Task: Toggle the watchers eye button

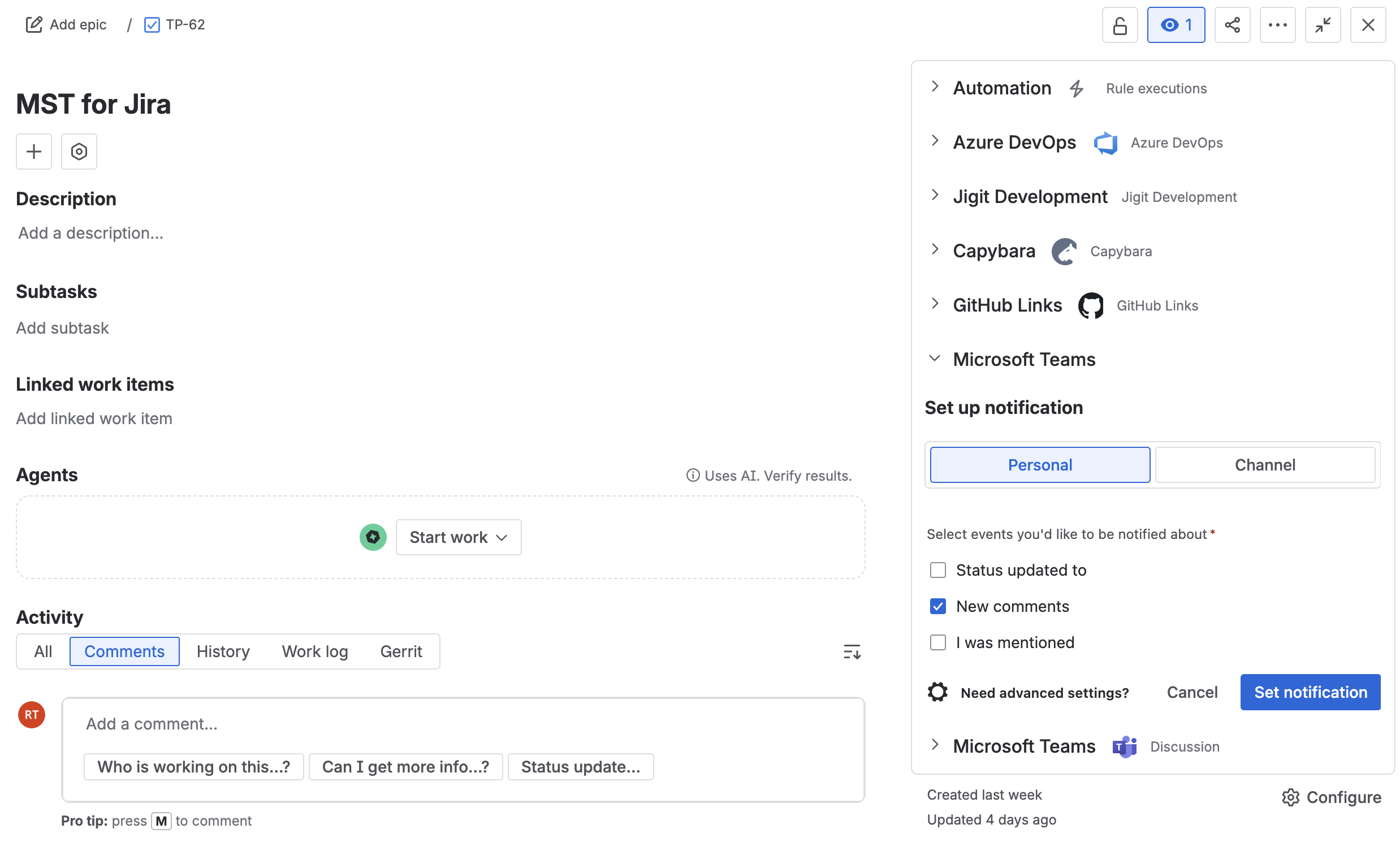Action: click(1176, 25)
